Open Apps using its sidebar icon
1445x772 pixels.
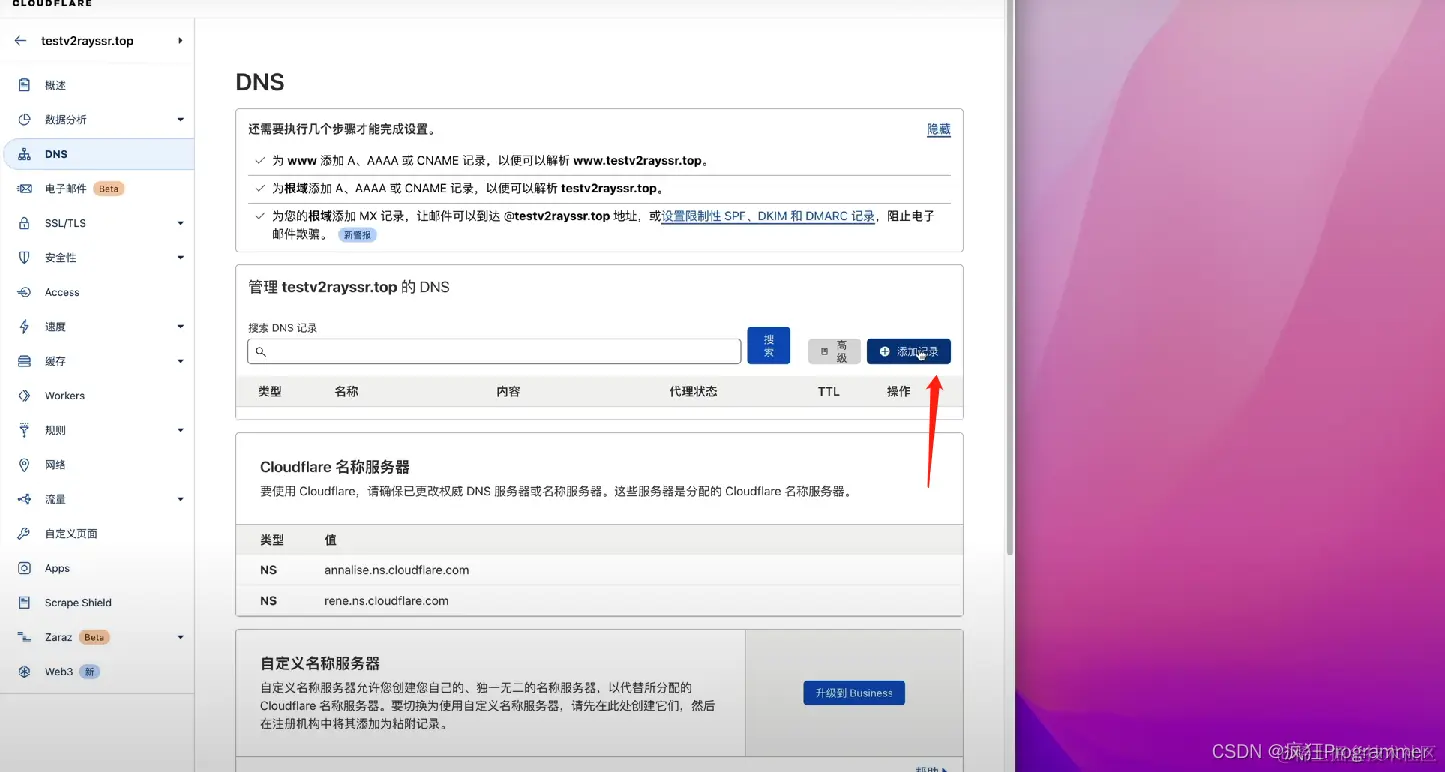point(24,567)
